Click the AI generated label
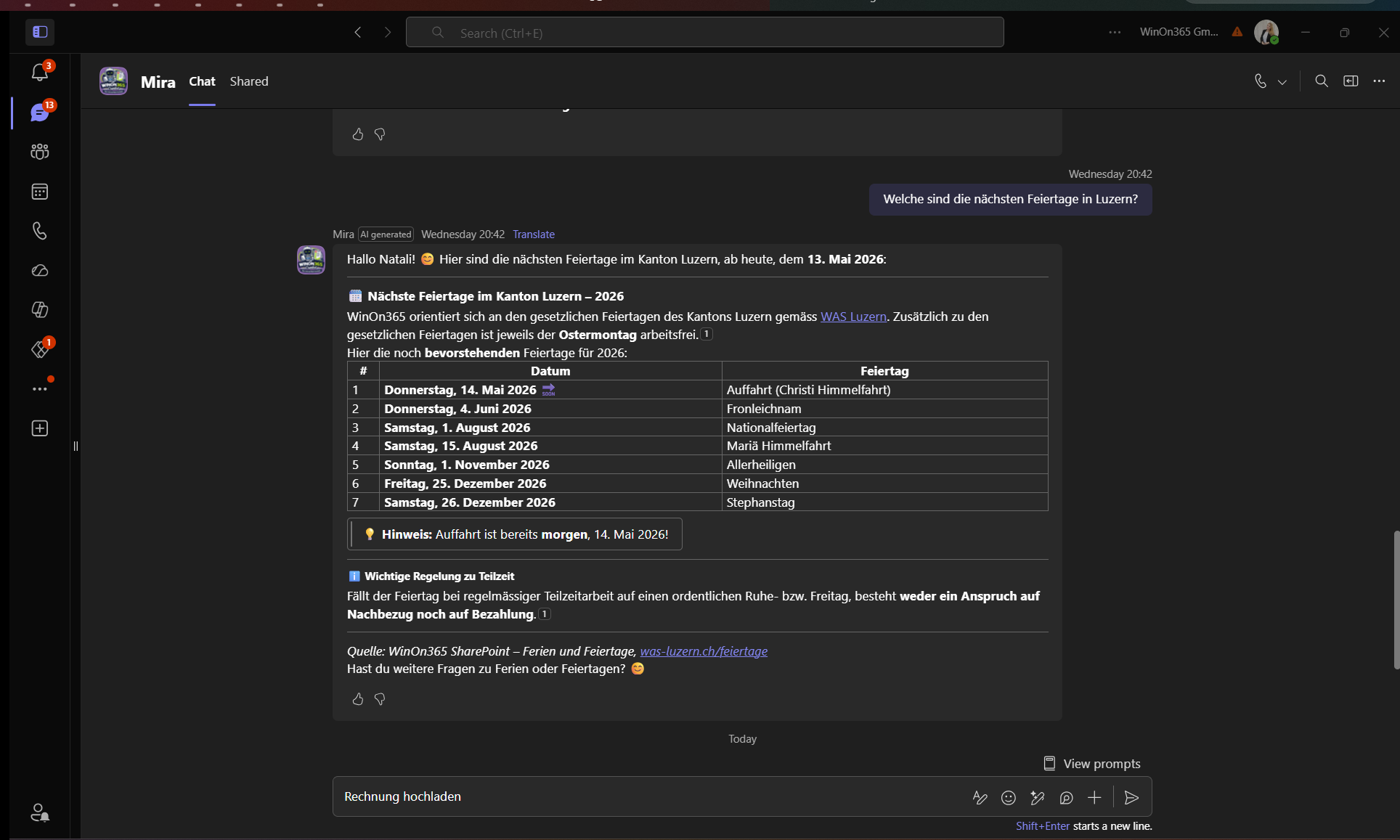Viewport: 1400px width, 840px height. 386,235
